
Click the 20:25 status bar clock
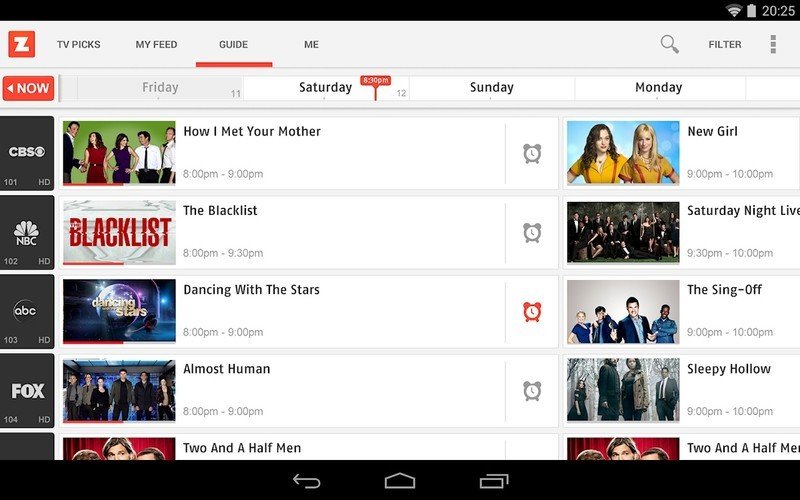[778, 11]
